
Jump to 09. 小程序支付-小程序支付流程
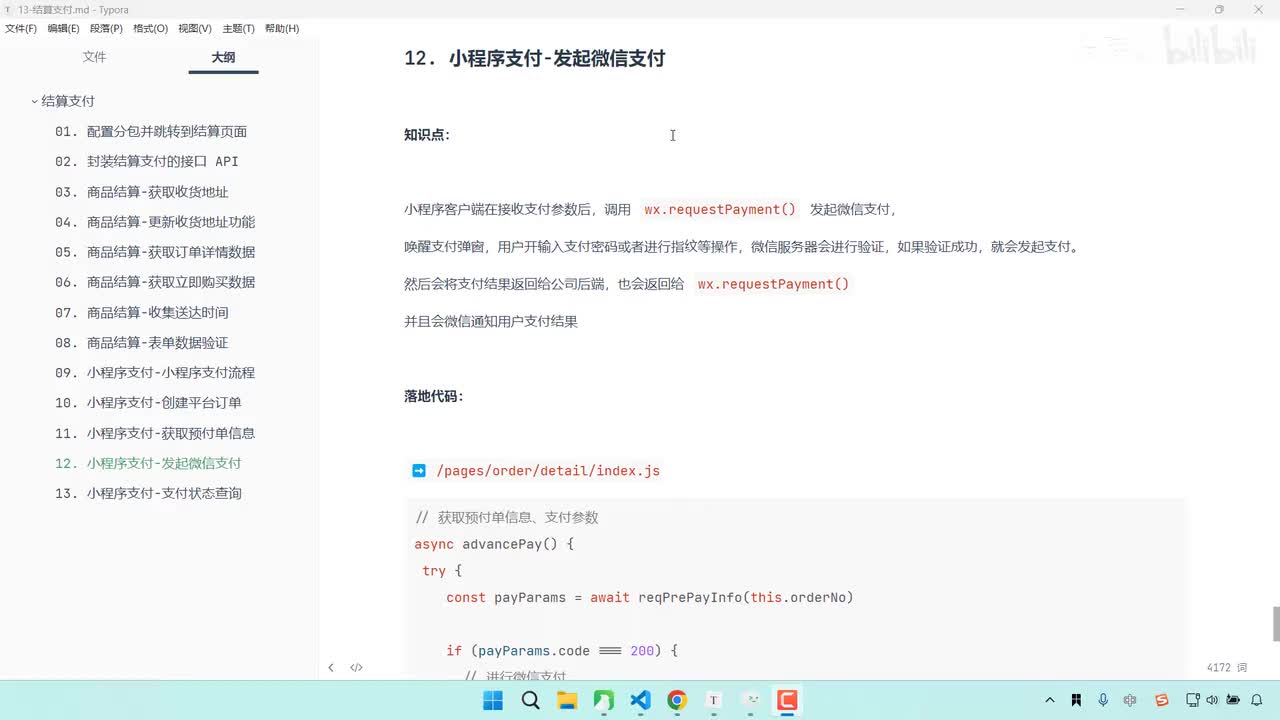(155, 373)
